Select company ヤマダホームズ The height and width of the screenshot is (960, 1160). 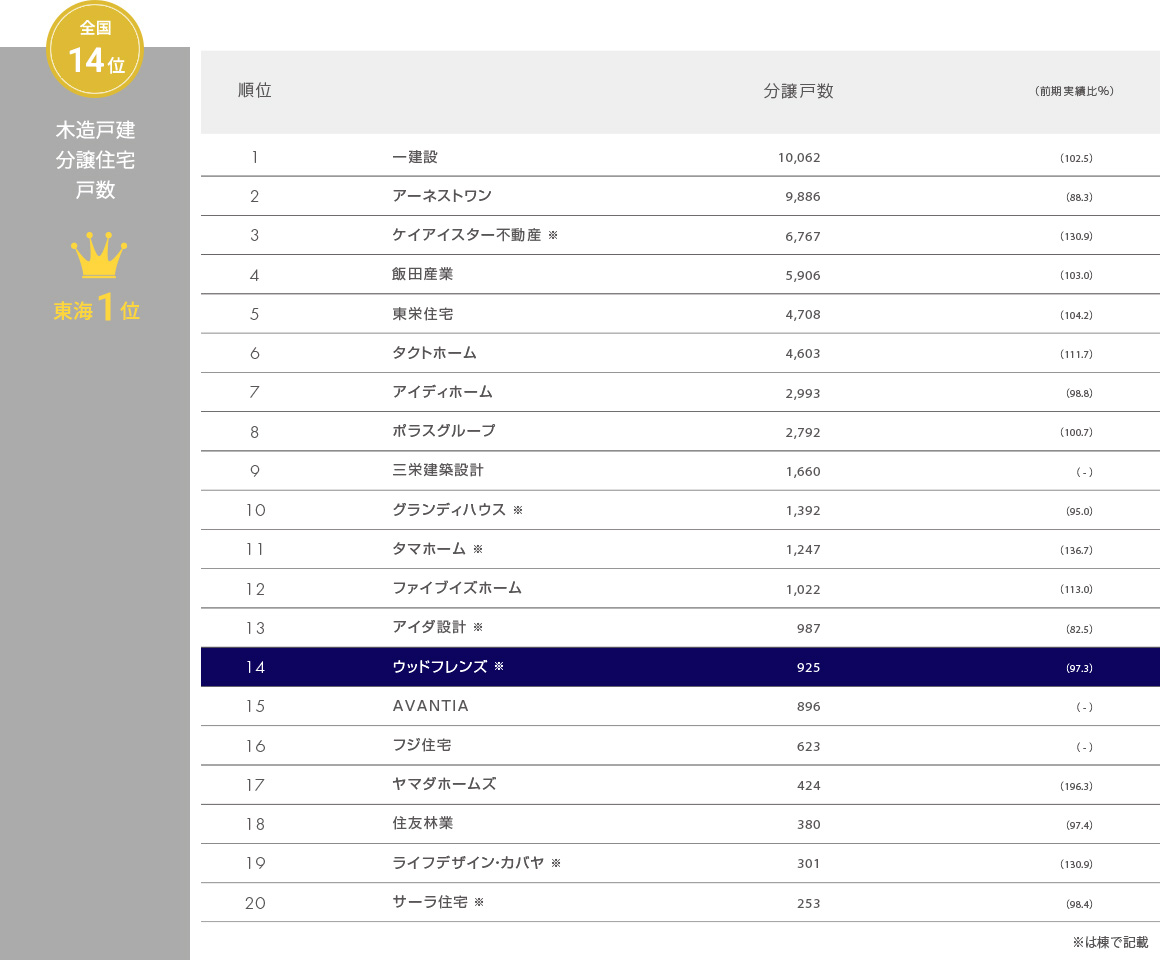coord(444,784)
